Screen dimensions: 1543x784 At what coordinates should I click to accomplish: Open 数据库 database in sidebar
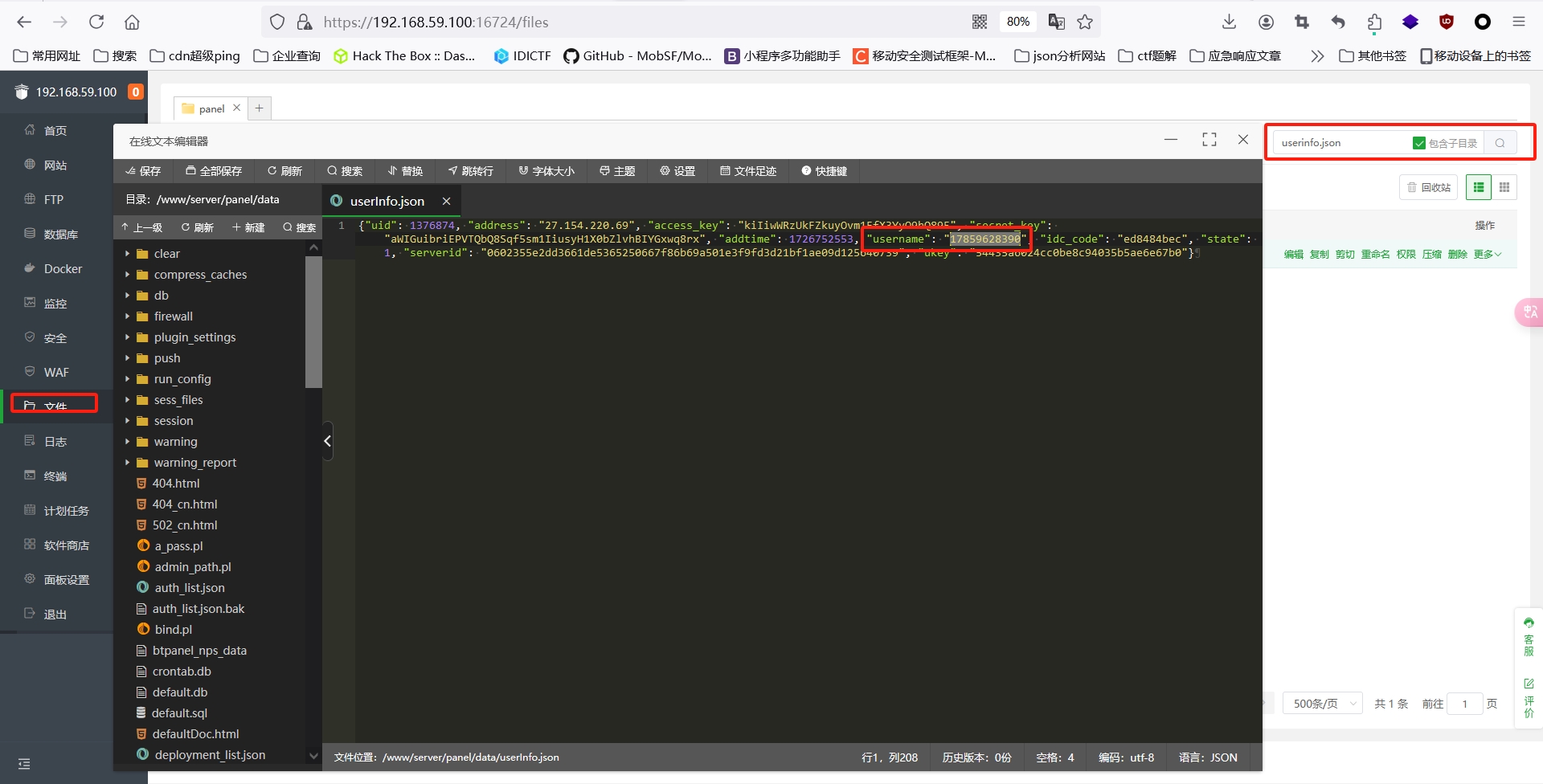[x=60, y=234]
